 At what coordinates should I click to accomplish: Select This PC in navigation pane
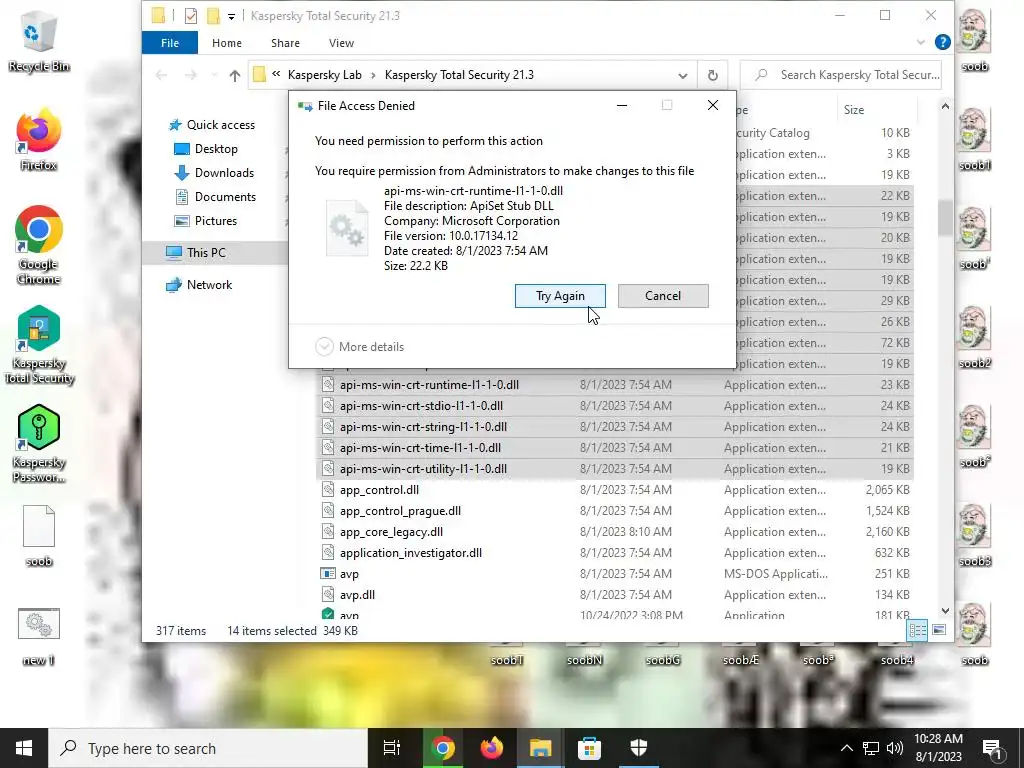pos(196,253)
